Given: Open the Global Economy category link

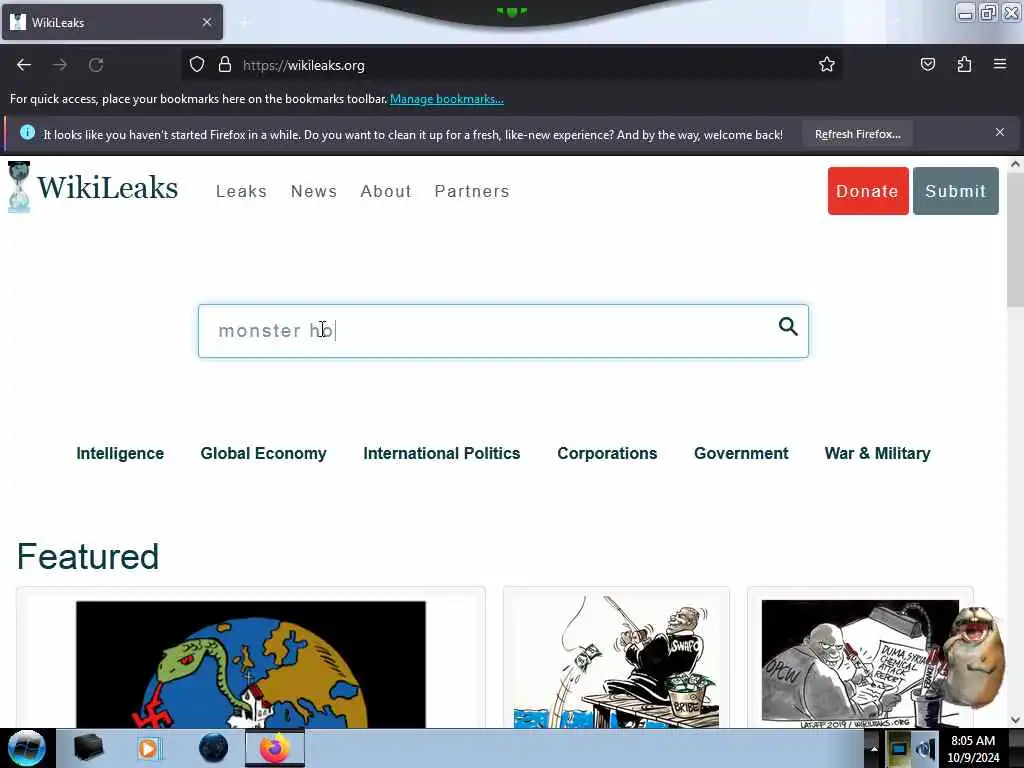Looking at the screenshot, I should click(x=263, y=453).
